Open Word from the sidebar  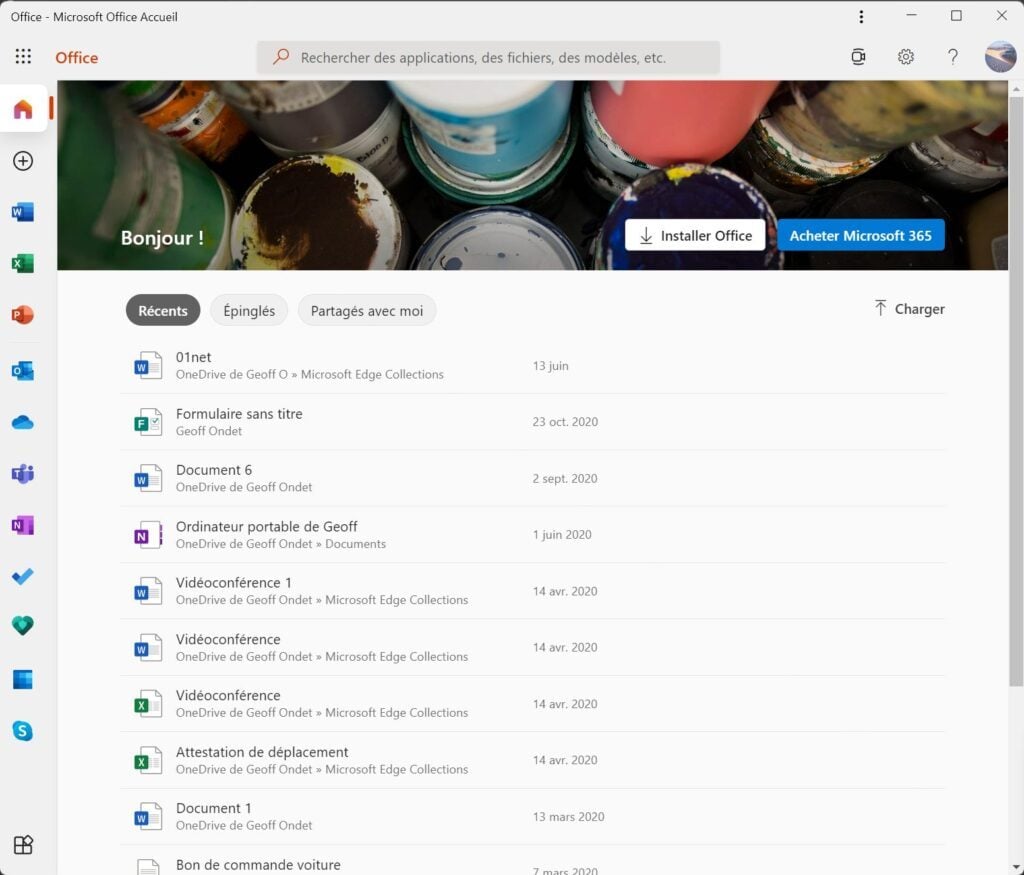[x=23, y=212]
